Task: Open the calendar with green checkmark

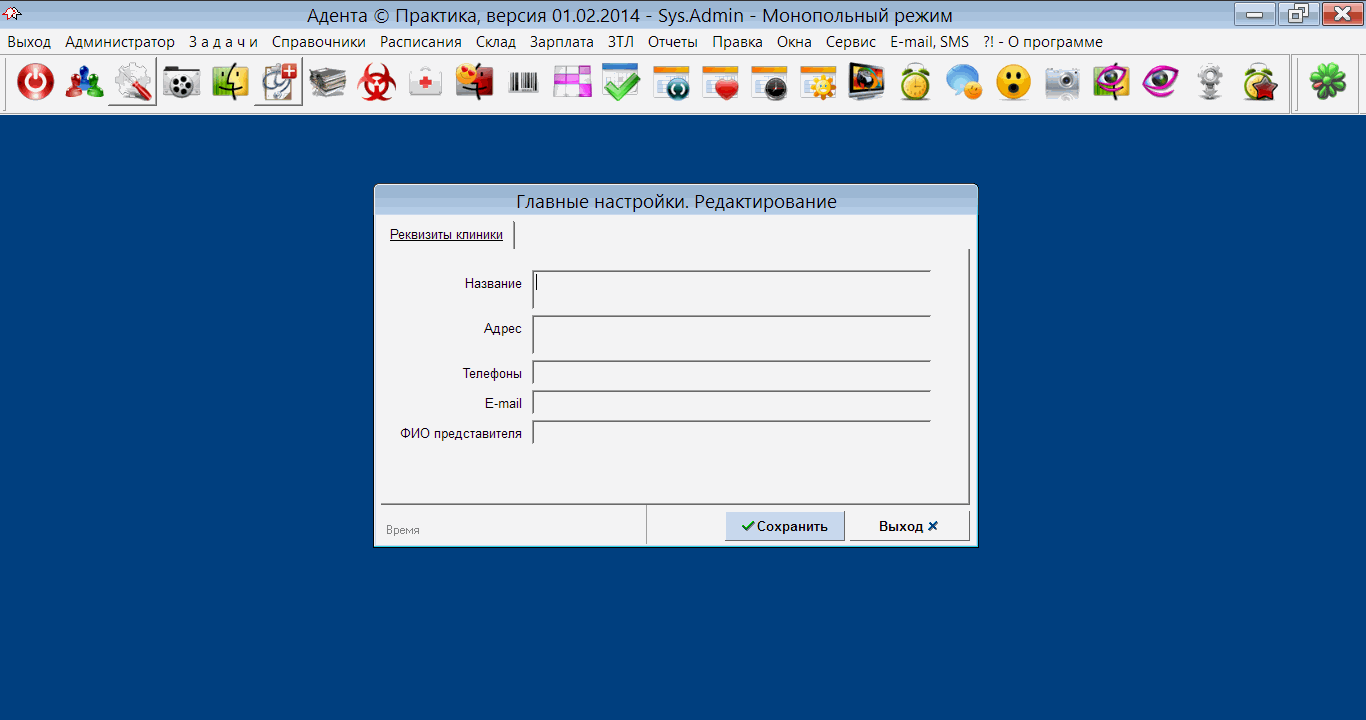Action: click(621, 83)
